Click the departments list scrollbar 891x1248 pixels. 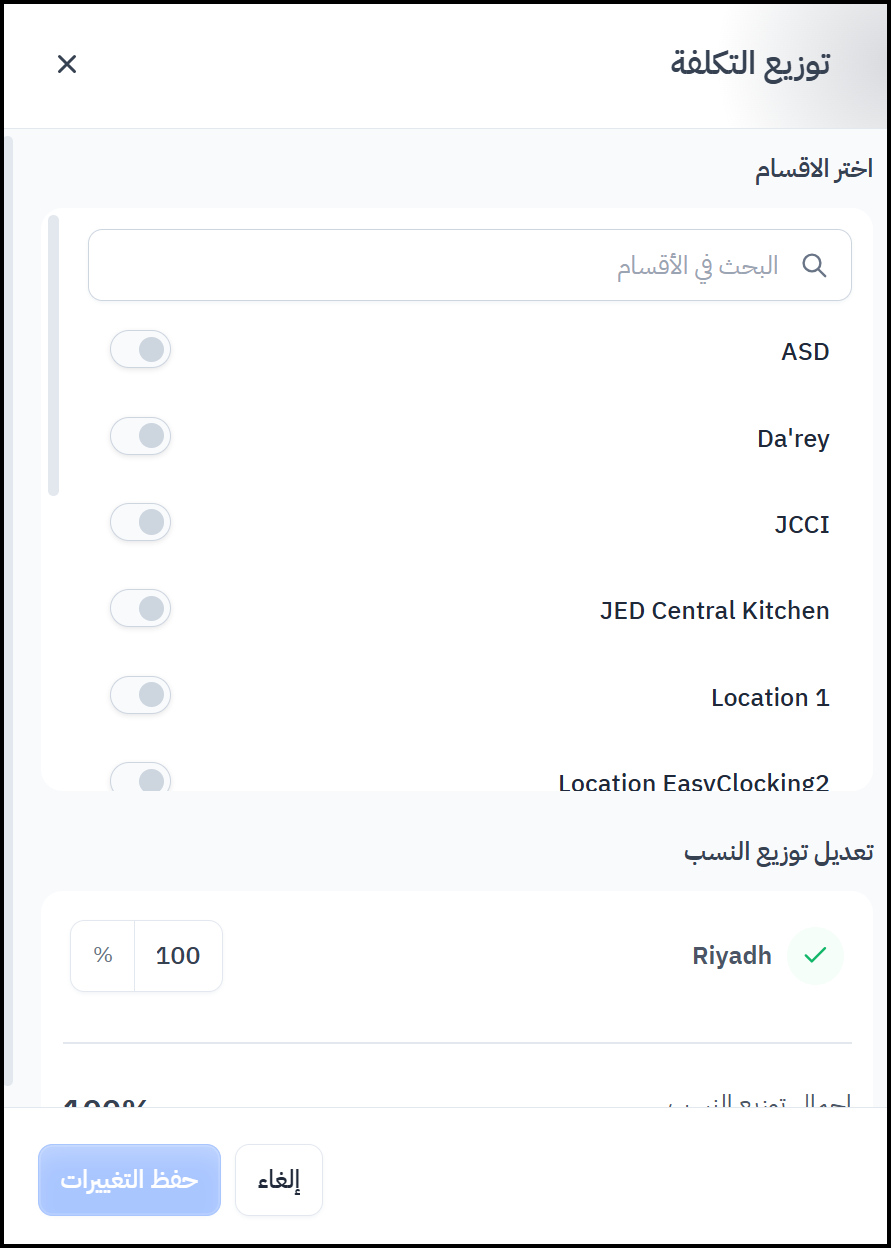tap(54, 355)
